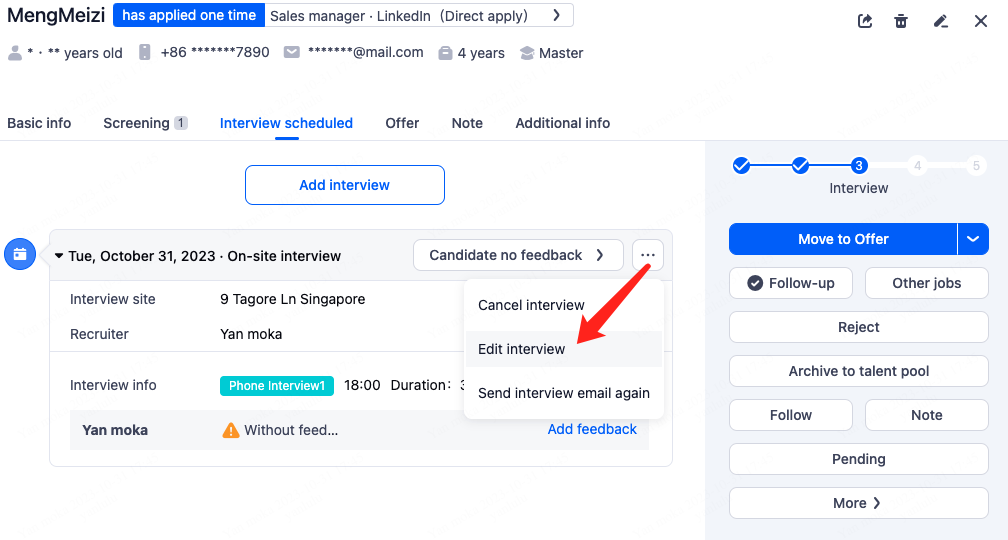Click stage 4 in the progress tracker
The image size is (1008, 540).
pyautogui.click(x=918, y=166)
